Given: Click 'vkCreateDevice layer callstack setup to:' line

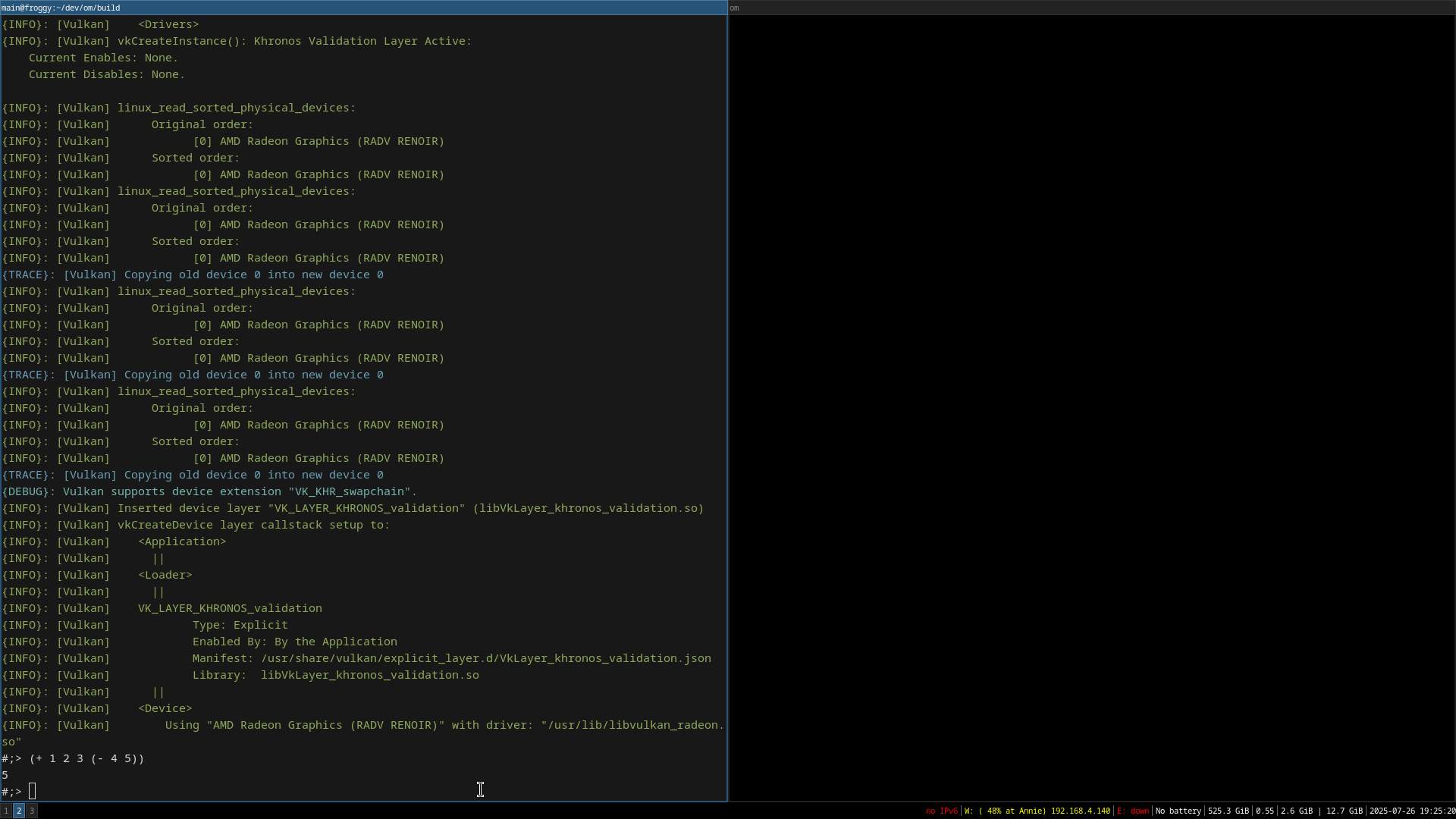Looking at the screenshot, I should tap(196, 525).
